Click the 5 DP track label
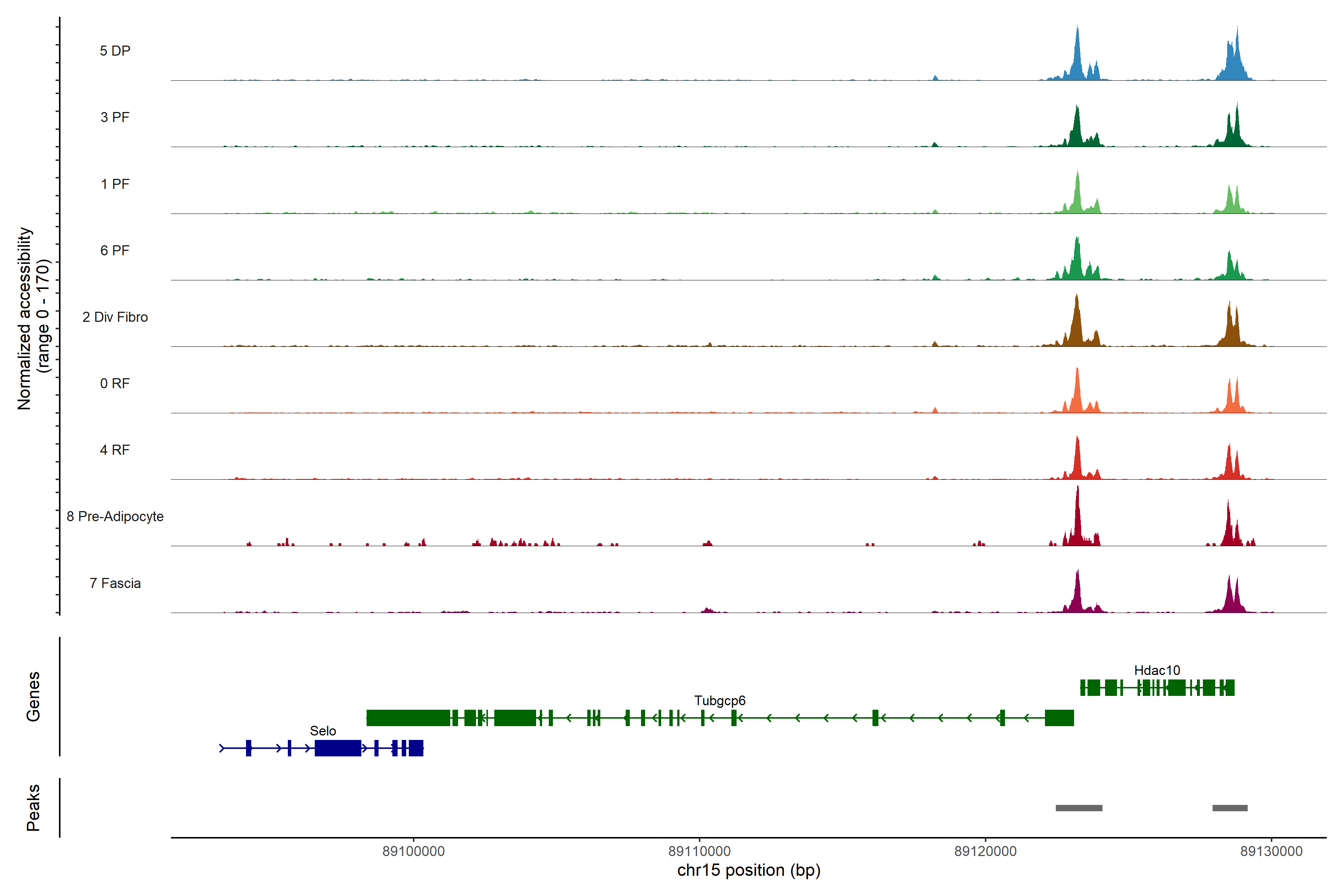This screenshot has width=1344, height=896. pos(115,51)
